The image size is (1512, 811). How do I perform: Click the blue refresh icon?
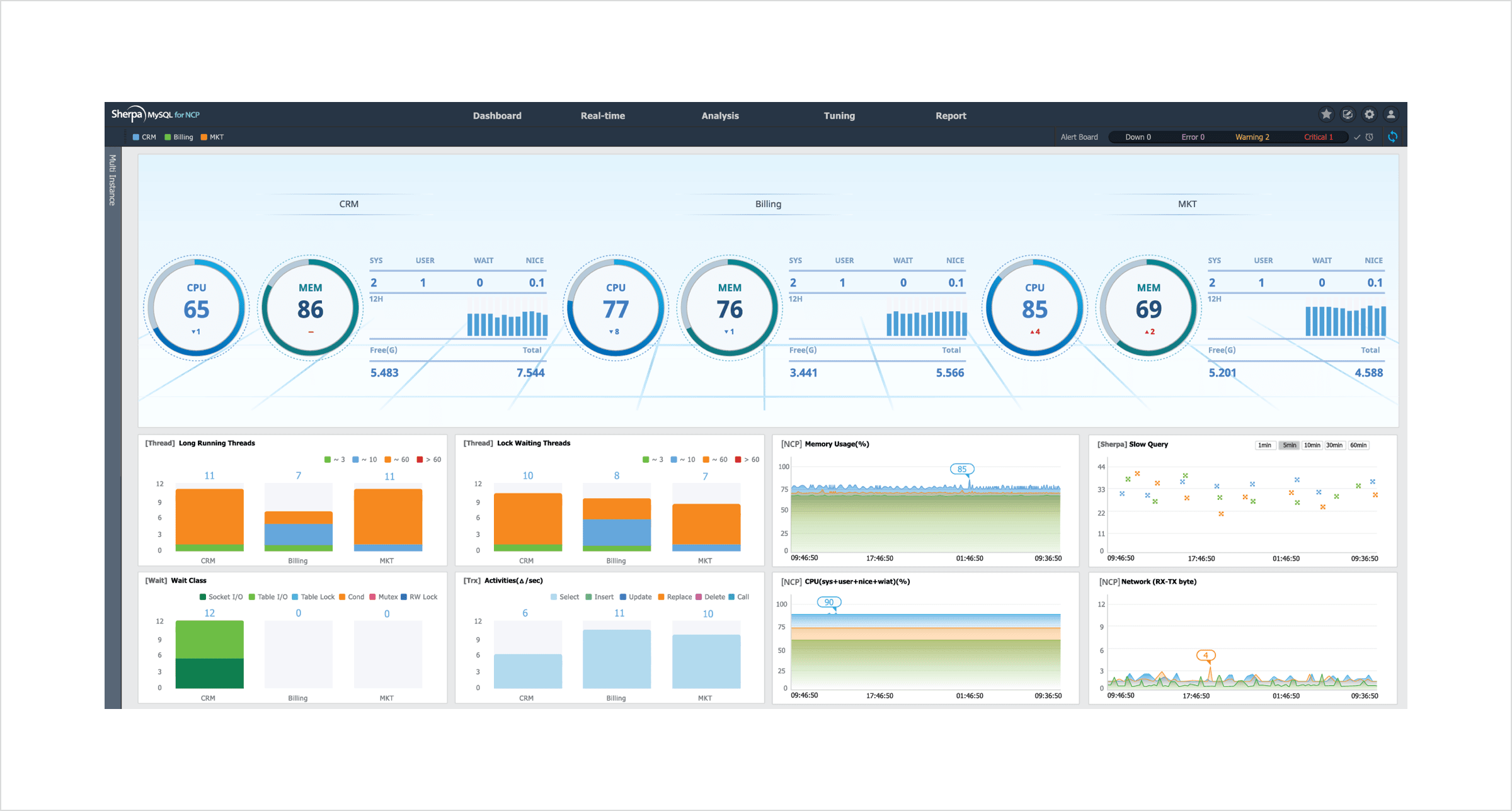[1392, 137]
